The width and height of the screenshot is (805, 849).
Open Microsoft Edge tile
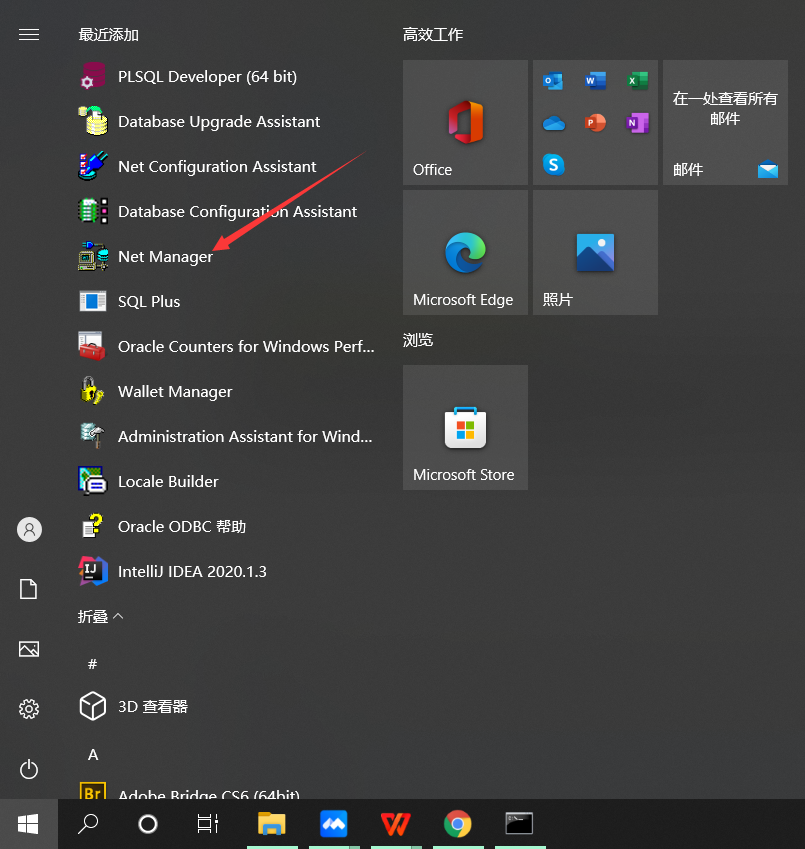pyautogui.click(x=465, y=252)
